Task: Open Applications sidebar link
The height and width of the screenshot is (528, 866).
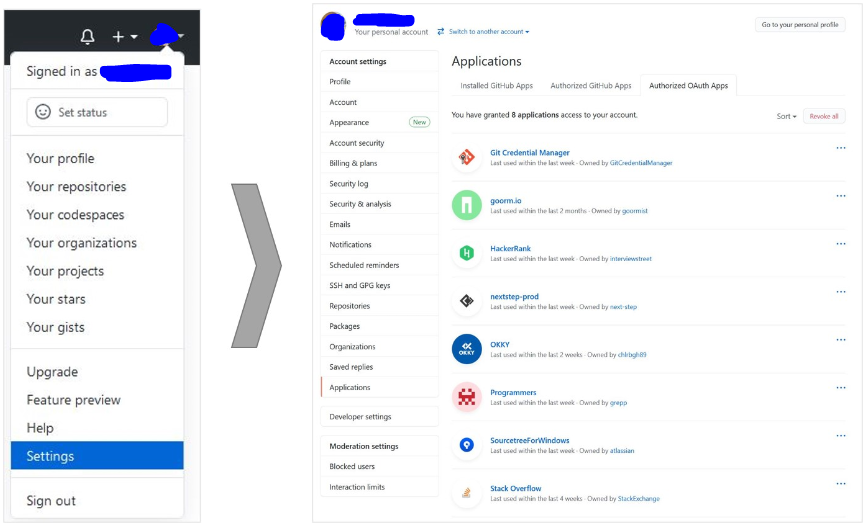Action: (x=379, y=388)
